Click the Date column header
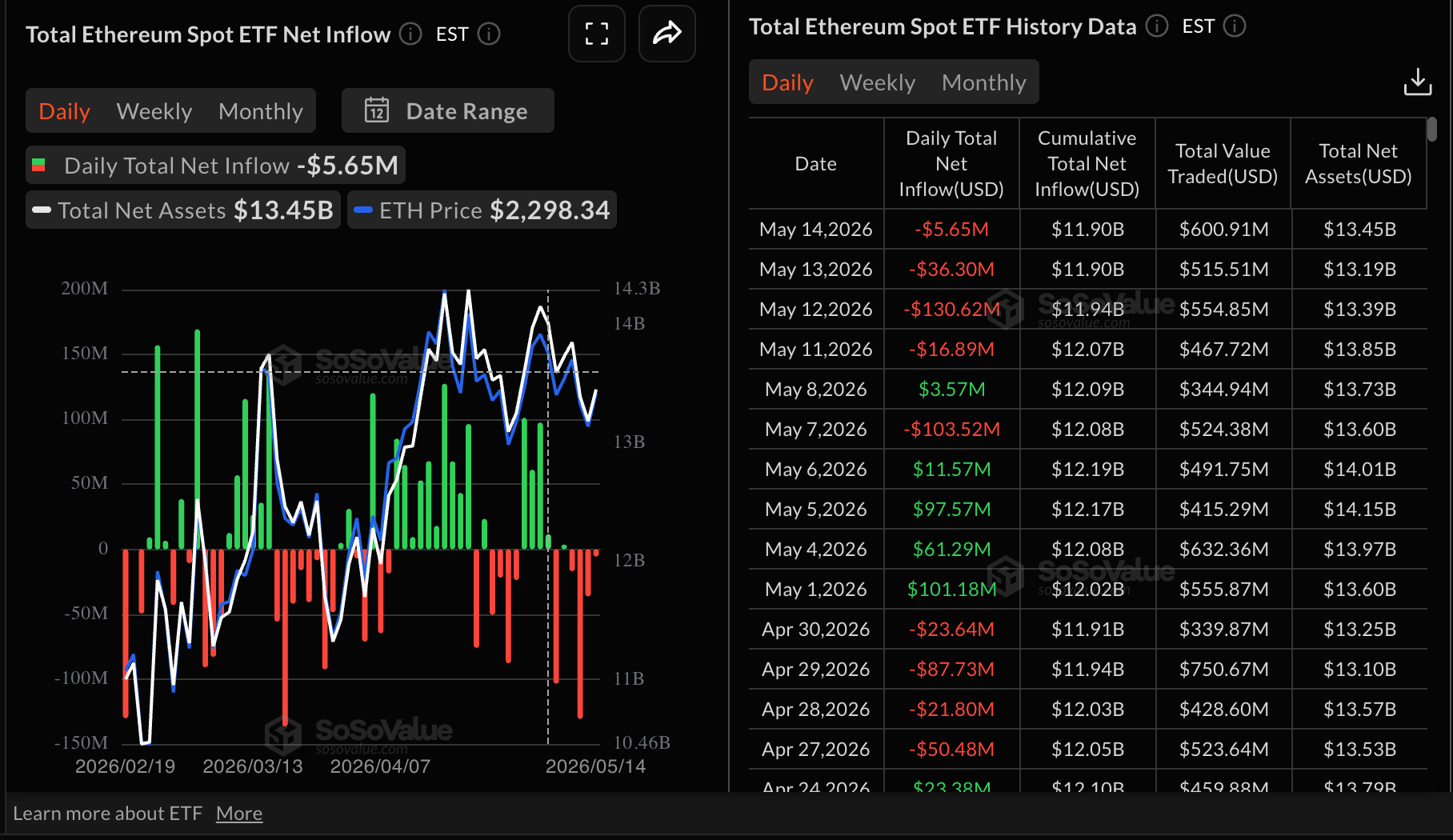 pyautogui.click(x=816, y=164)
